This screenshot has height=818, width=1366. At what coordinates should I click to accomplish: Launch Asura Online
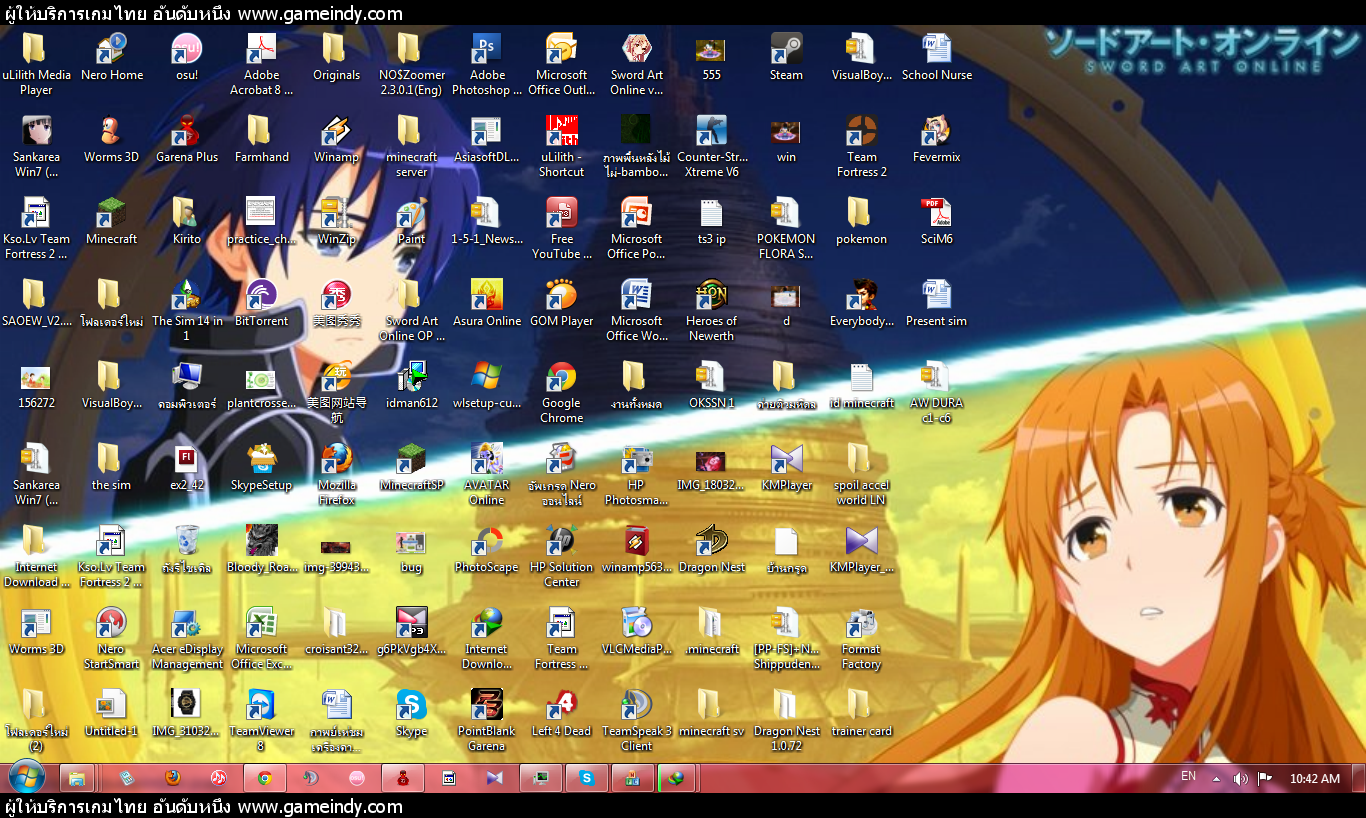click(x=487, y=303)
